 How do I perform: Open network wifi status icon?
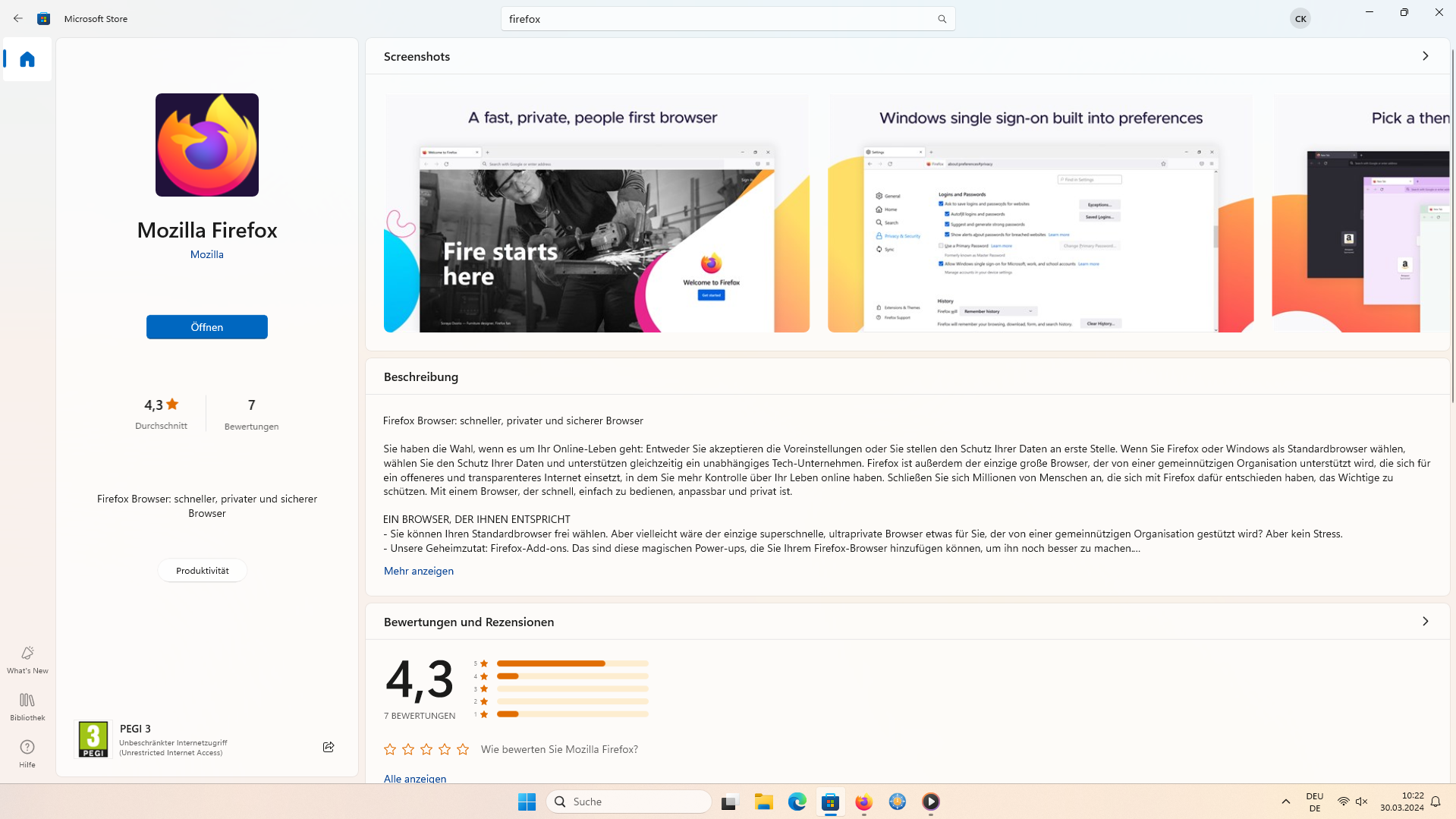coord(1343,802)
